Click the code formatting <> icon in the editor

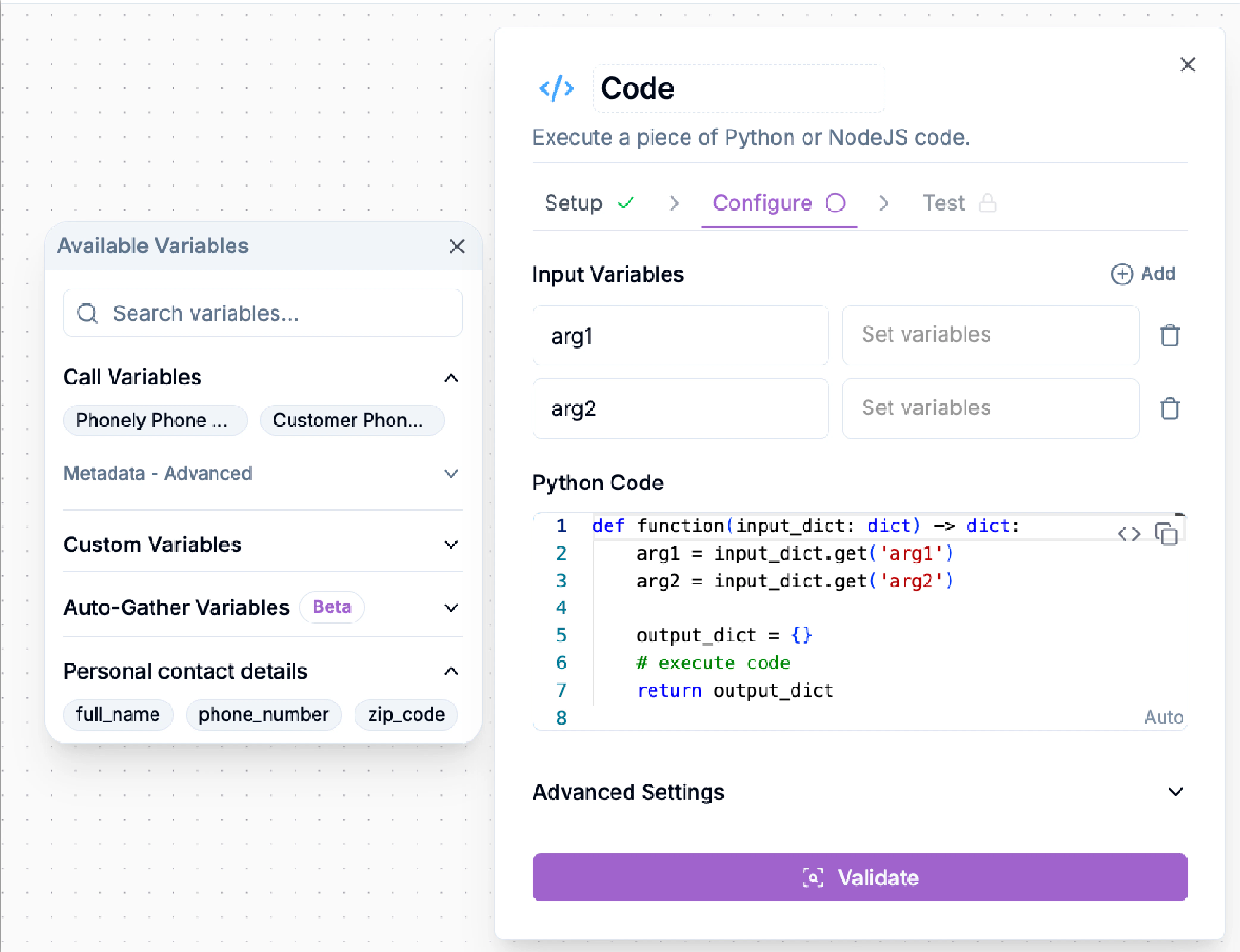pos(1130,533)
